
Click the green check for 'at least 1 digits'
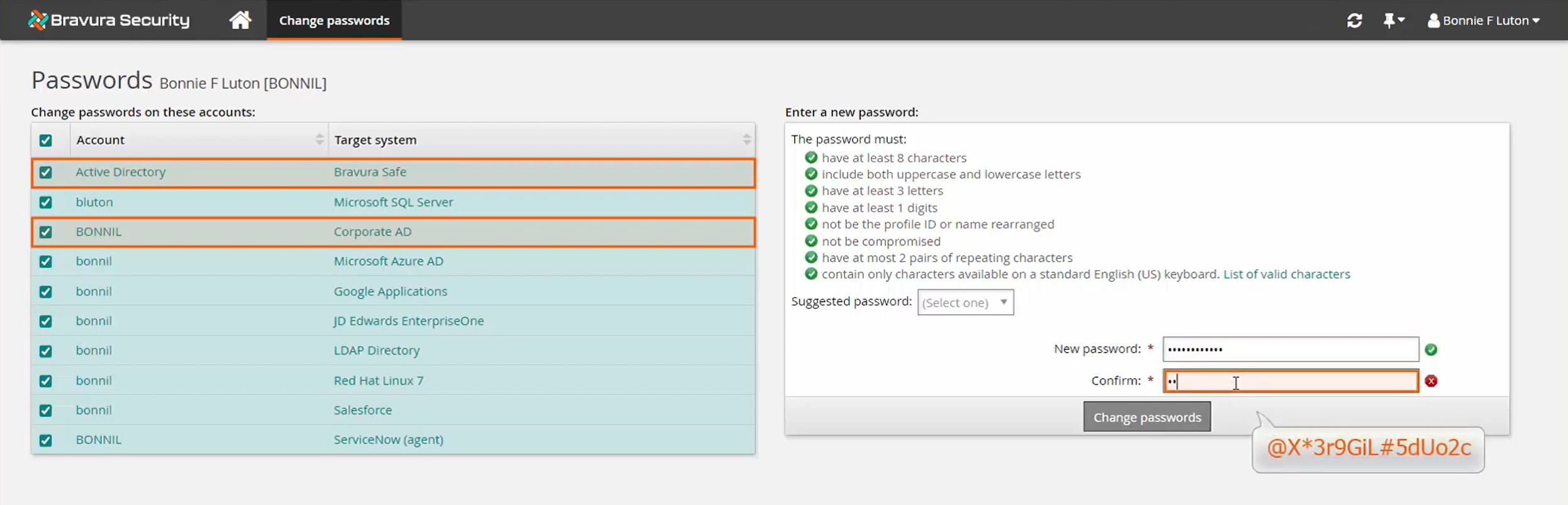(811, 207)
